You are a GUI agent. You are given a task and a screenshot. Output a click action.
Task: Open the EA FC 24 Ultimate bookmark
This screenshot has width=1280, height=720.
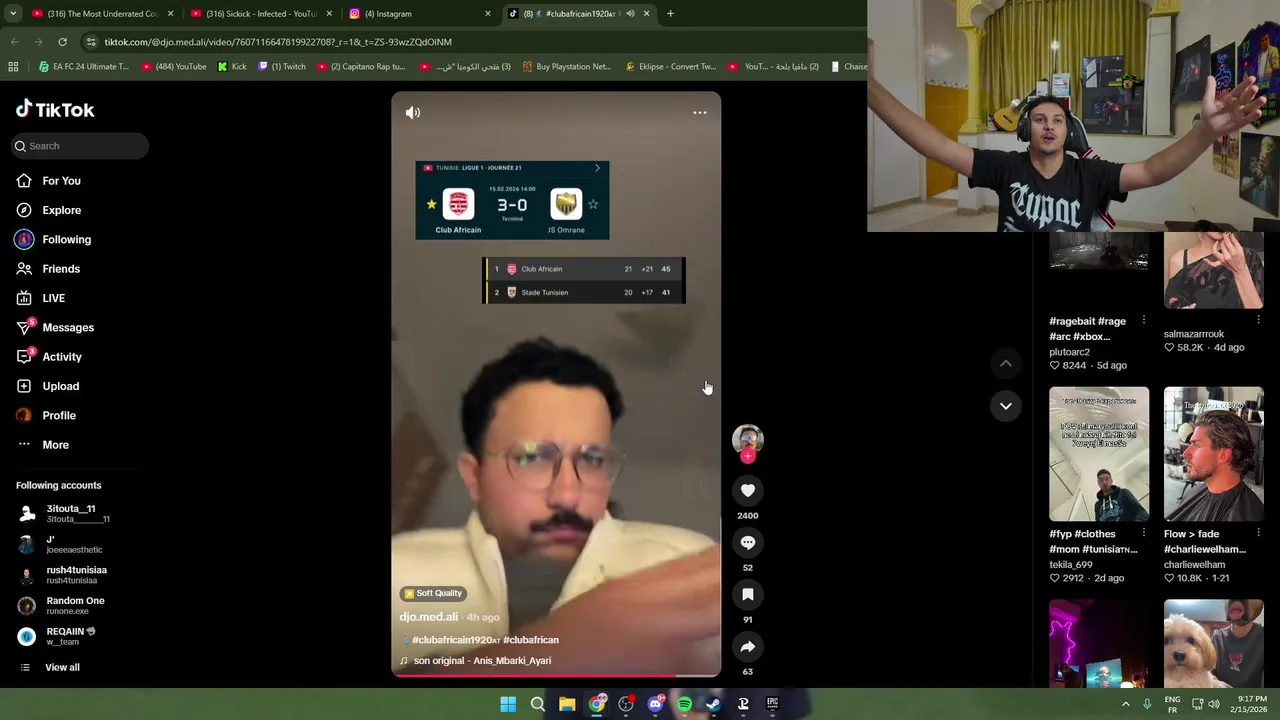[x=83, y=67]
